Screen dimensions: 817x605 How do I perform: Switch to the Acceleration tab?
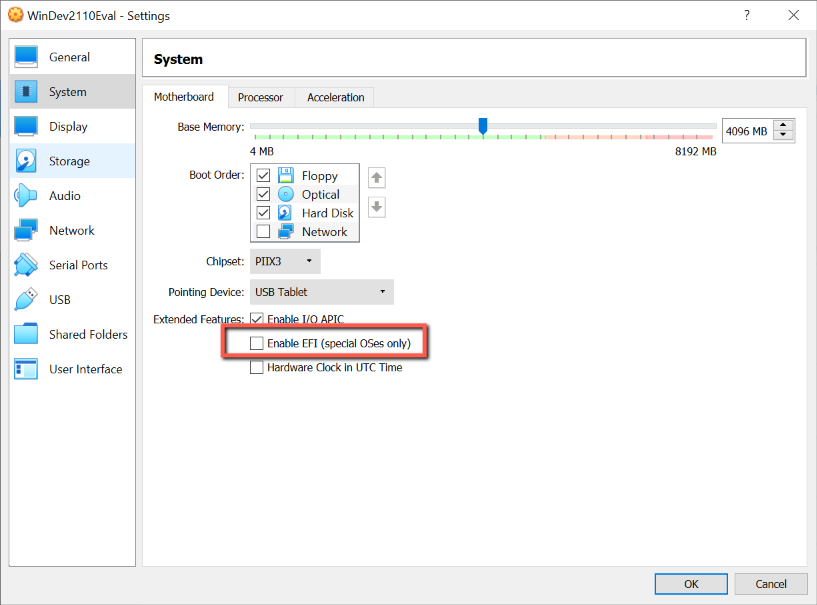[336, 97]
